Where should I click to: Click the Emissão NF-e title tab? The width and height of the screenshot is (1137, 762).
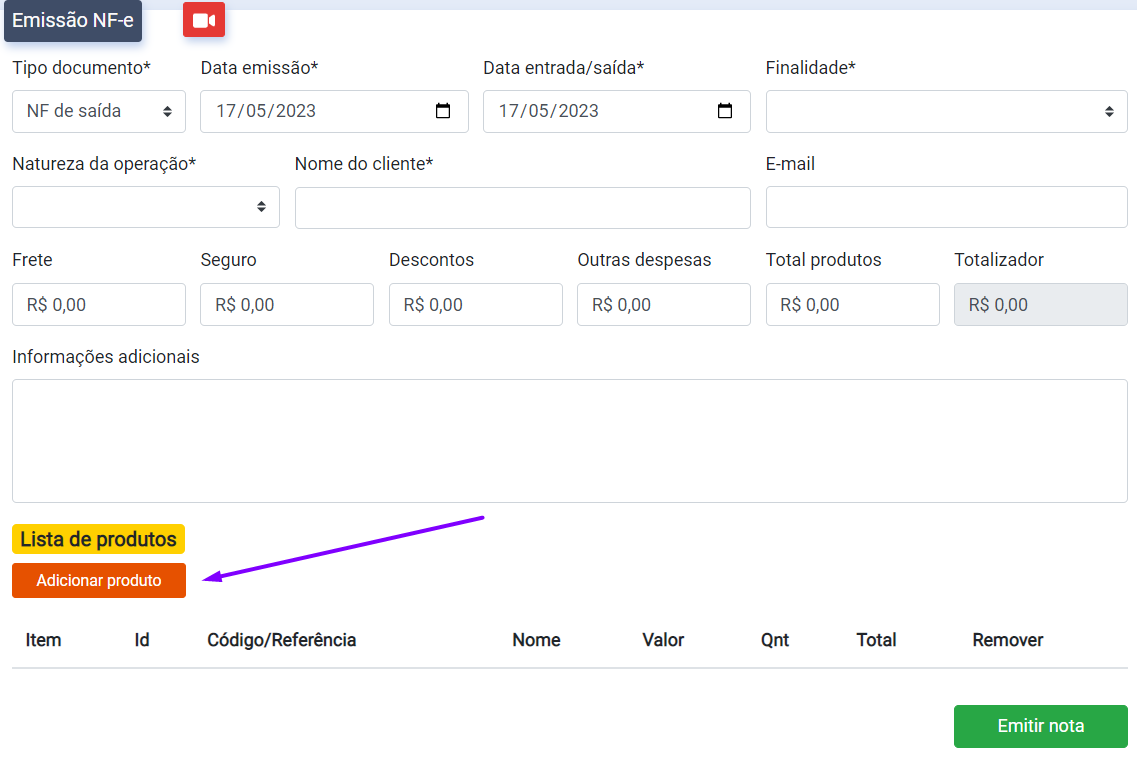click(73, 21)
